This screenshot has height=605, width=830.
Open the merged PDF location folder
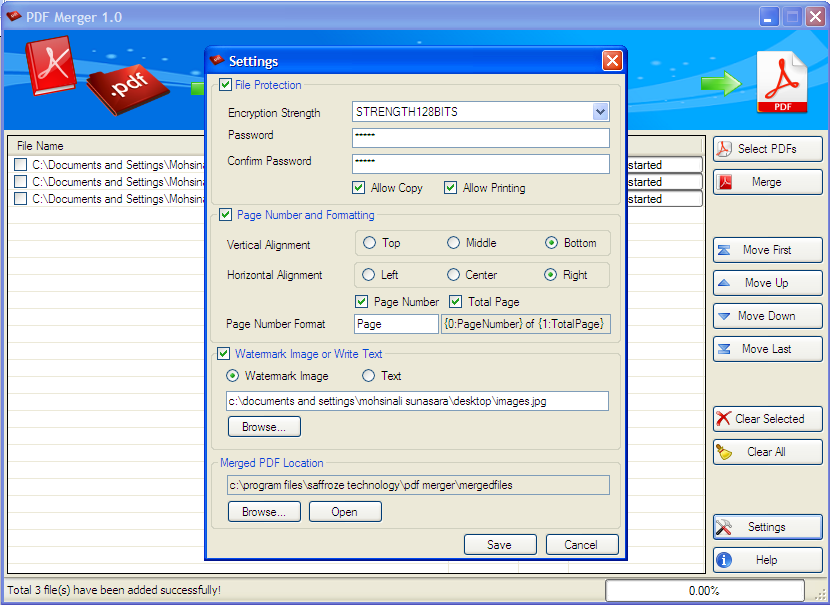tap(345, 512)
